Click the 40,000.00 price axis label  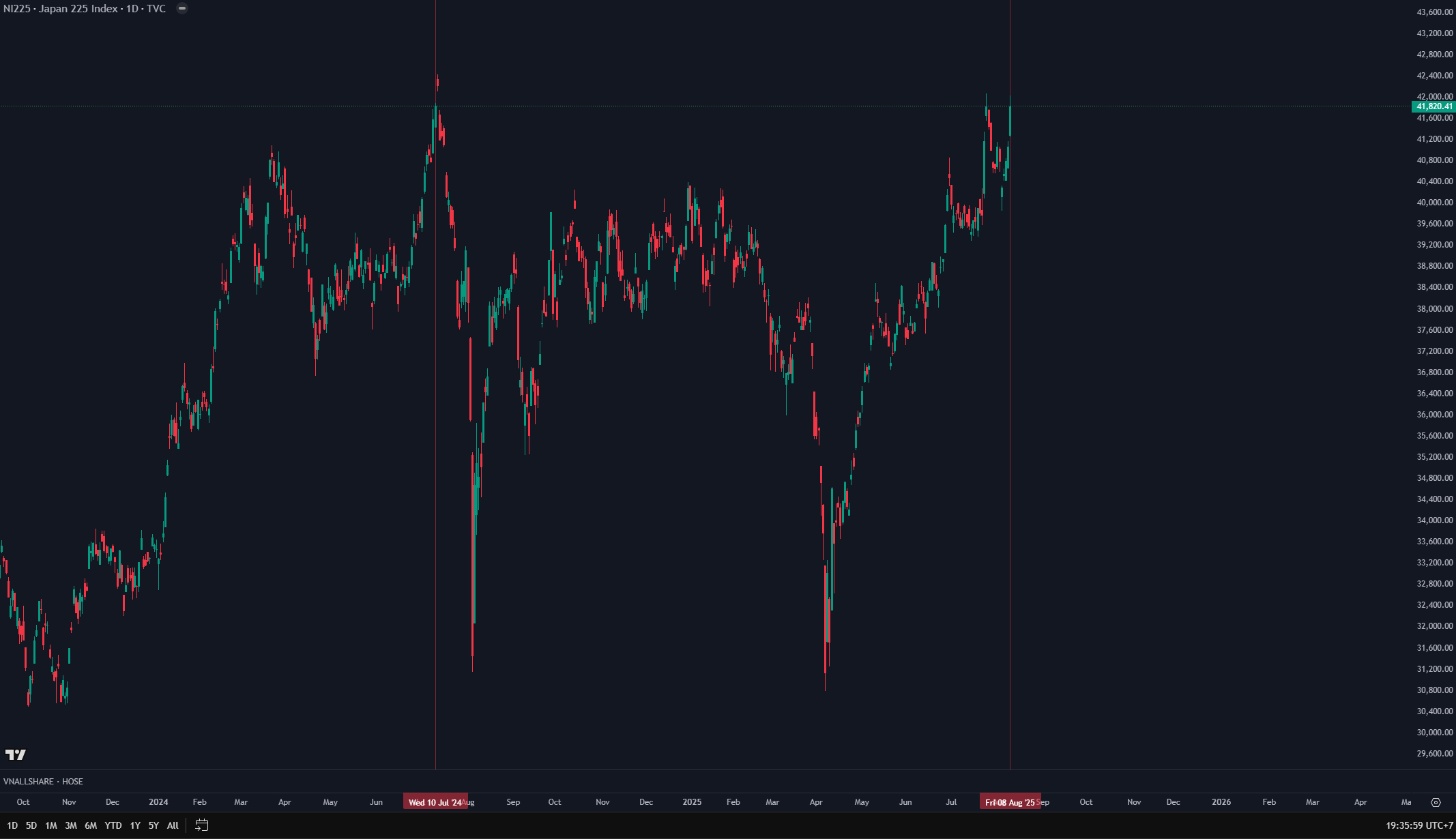(1435, 202)
